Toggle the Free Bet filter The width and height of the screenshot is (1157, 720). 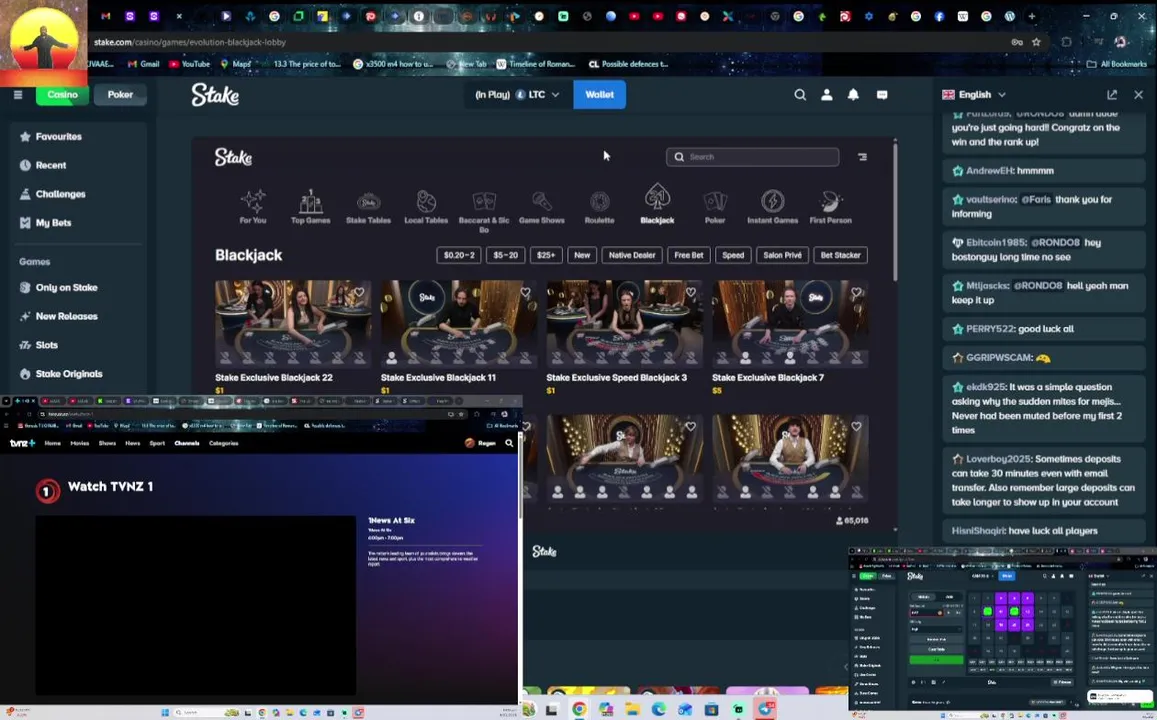[688, 255]
